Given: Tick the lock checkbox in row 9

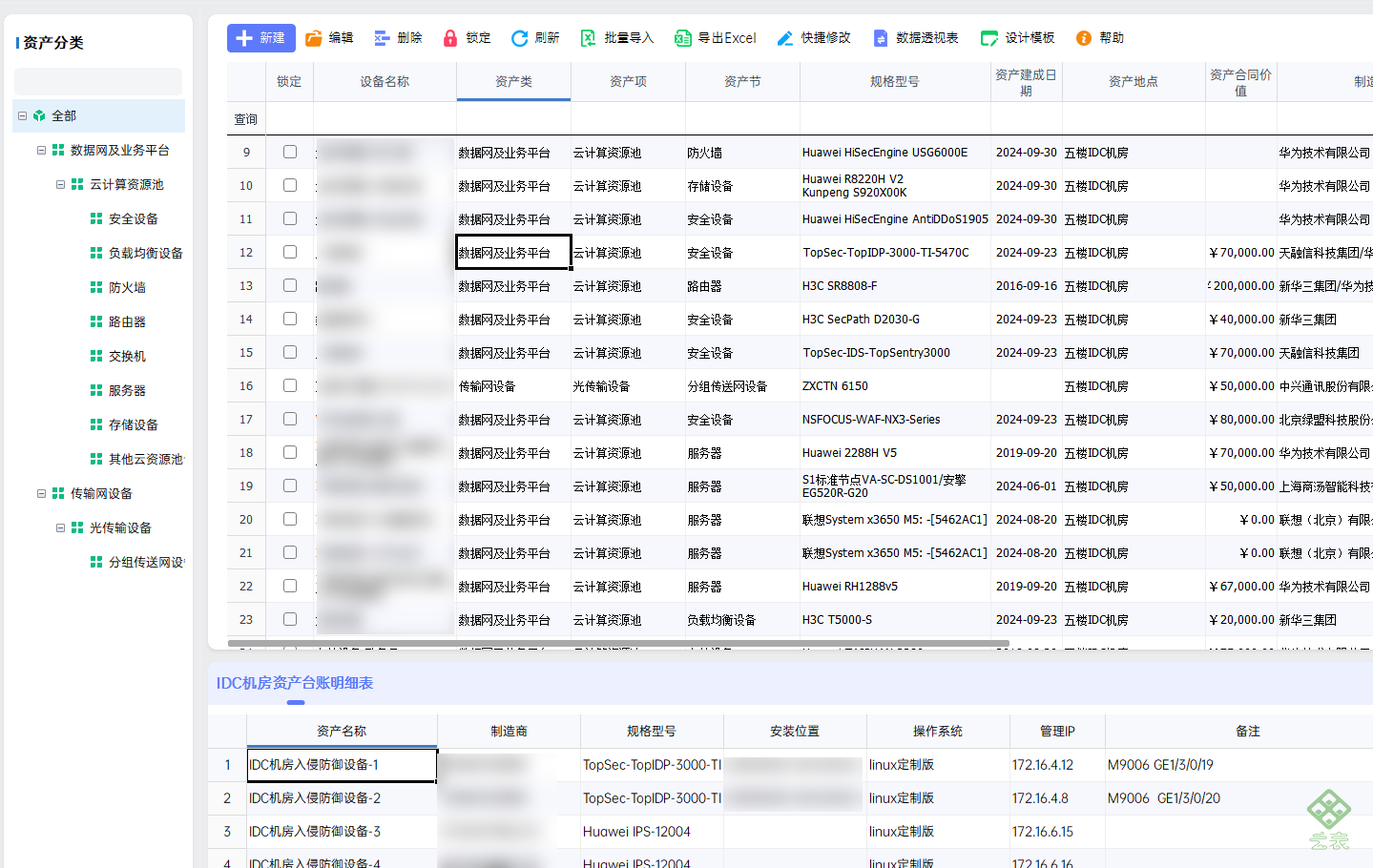Looking at the screenshot, I should (x=290, y=152).
